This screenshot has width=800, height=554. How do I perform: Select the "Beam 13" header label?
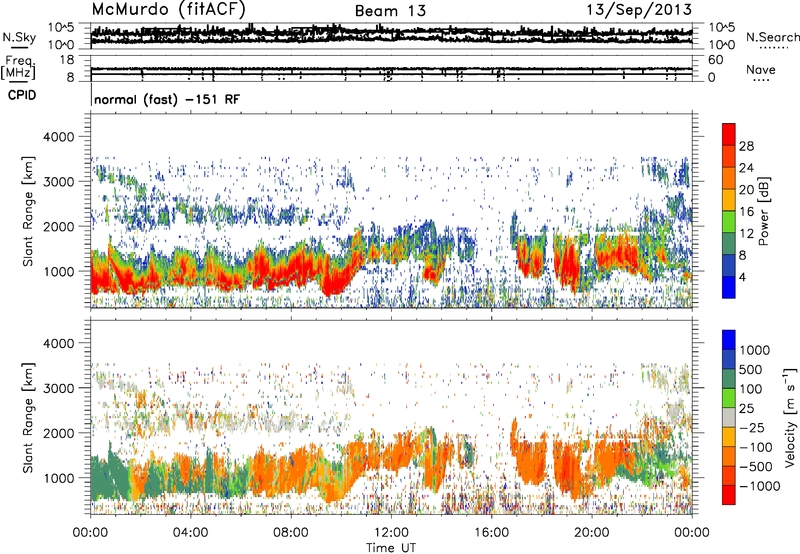tap(390, 11)
